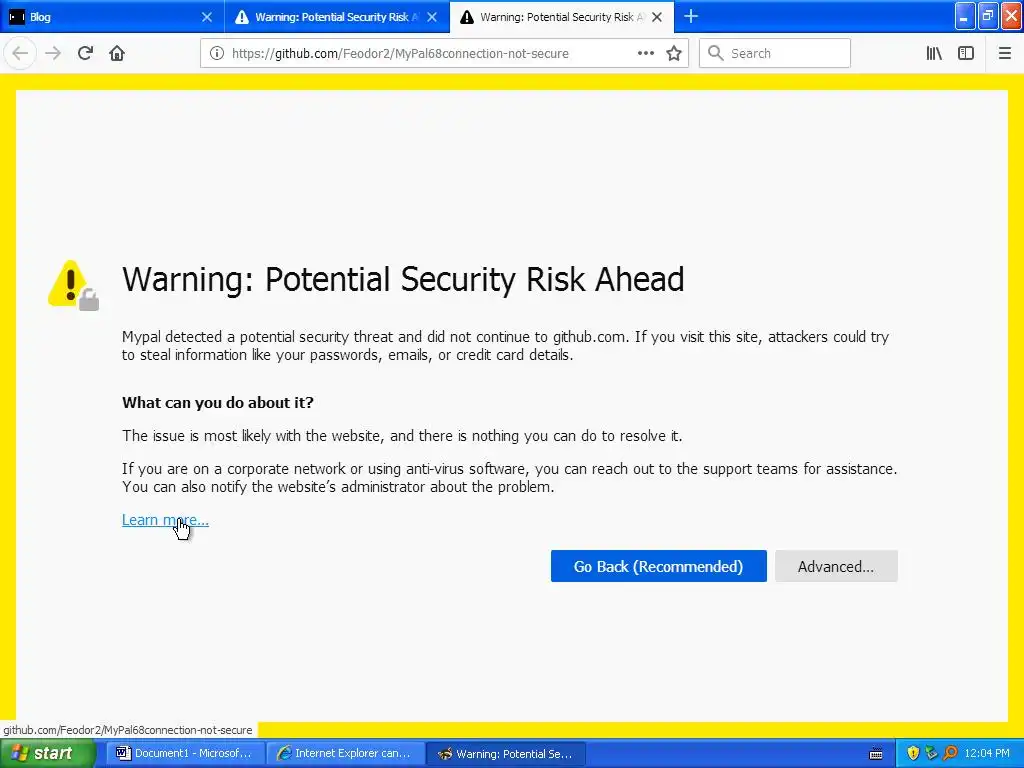Open a new tab with plus

point(691,16)
